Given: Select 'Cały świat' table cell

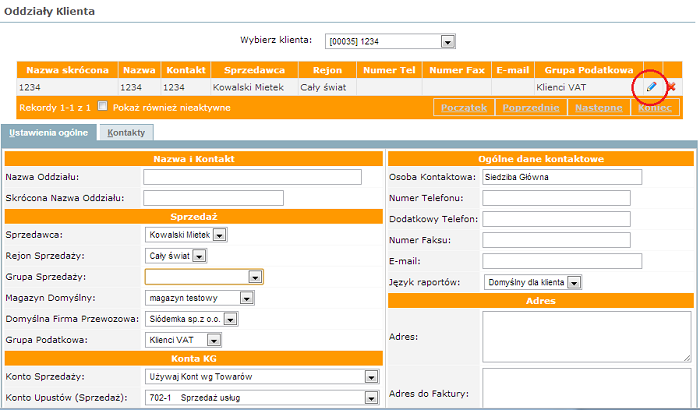Looking at the screenshot, I should (x=327, y=87).
